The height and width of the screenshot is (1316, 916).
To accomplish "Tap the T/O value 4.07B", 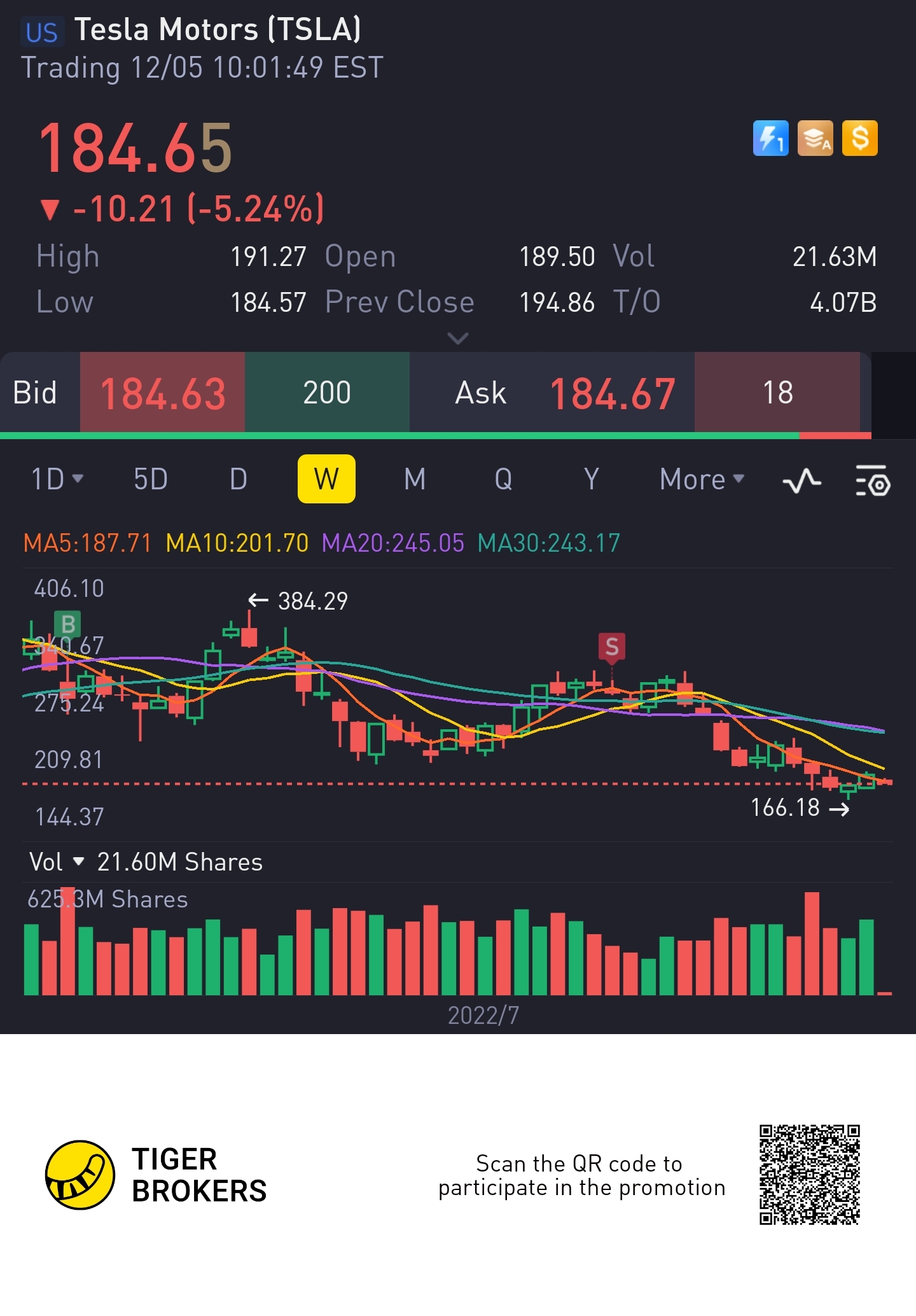I will 843,303.
